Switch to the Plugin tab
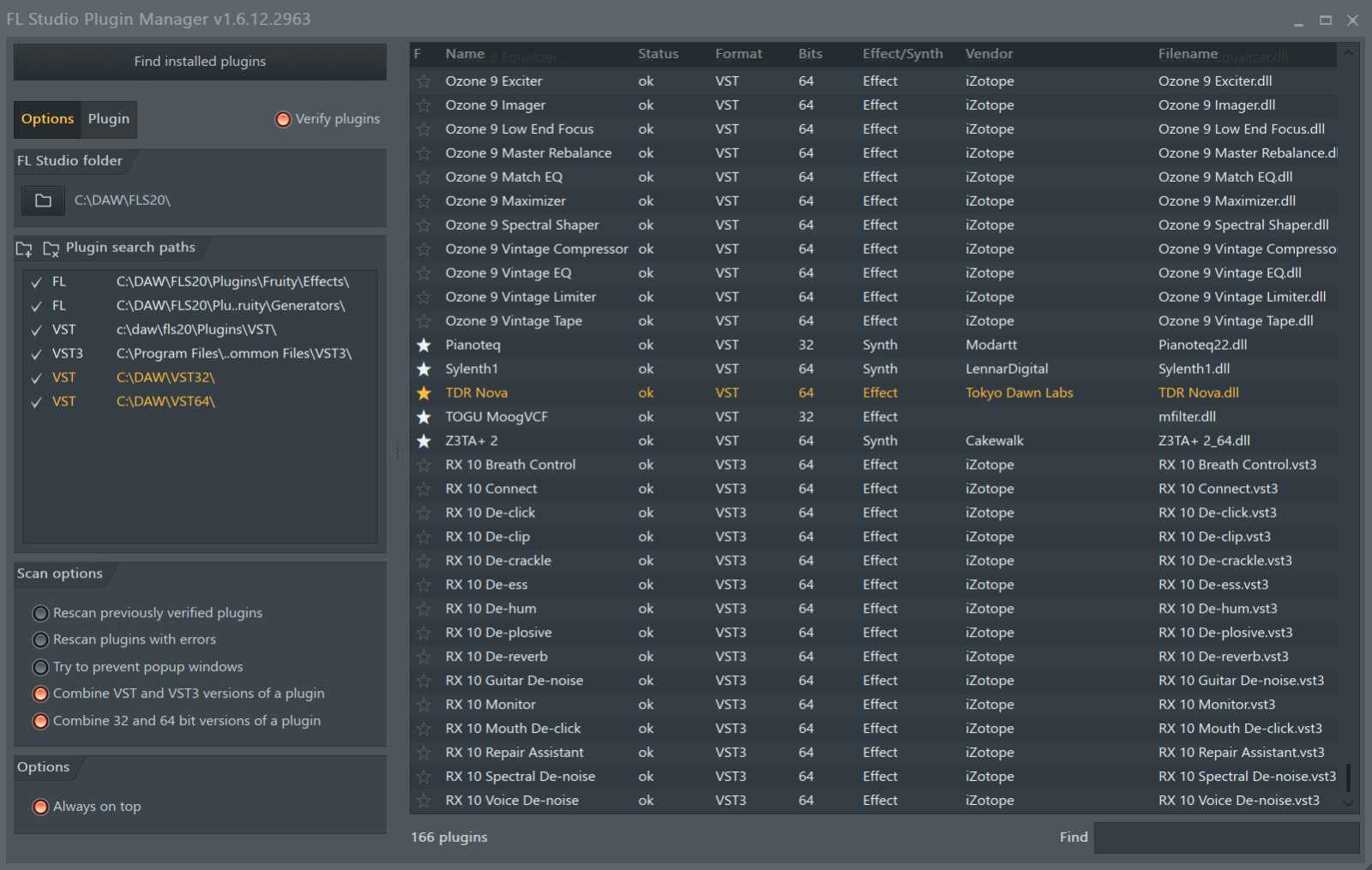Image resolution: width=1372 pixels, height=870 pixels. (x=109, y=119)
